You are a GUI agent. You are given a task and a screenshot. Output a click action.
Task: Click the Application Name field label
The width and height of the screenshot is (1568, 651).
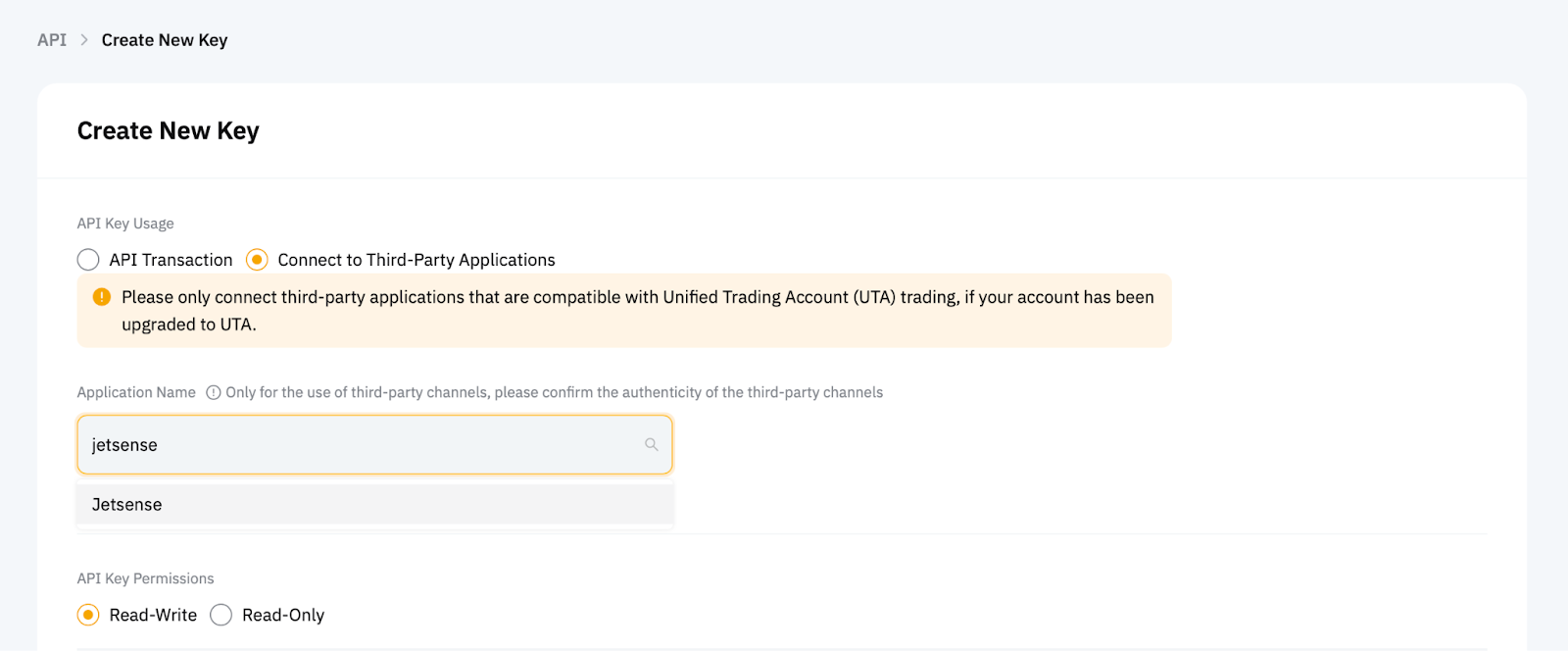[x=136, y=392]
